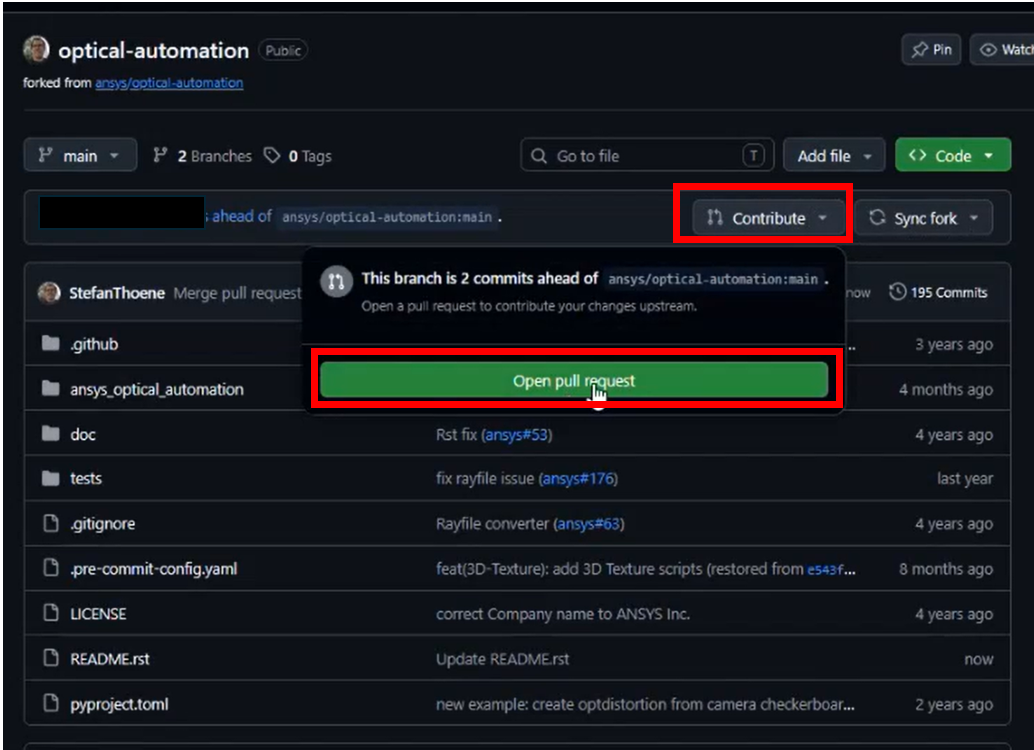Open the ansys#63 link in the .gitignore row
This screenshot has width=1034, height=750.
coord(589,524)
